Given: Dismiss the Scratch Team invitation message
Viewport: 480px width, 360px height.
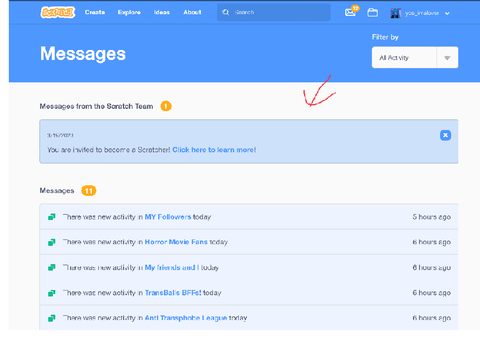Looking at the screenshot, I should pos(445,135).
